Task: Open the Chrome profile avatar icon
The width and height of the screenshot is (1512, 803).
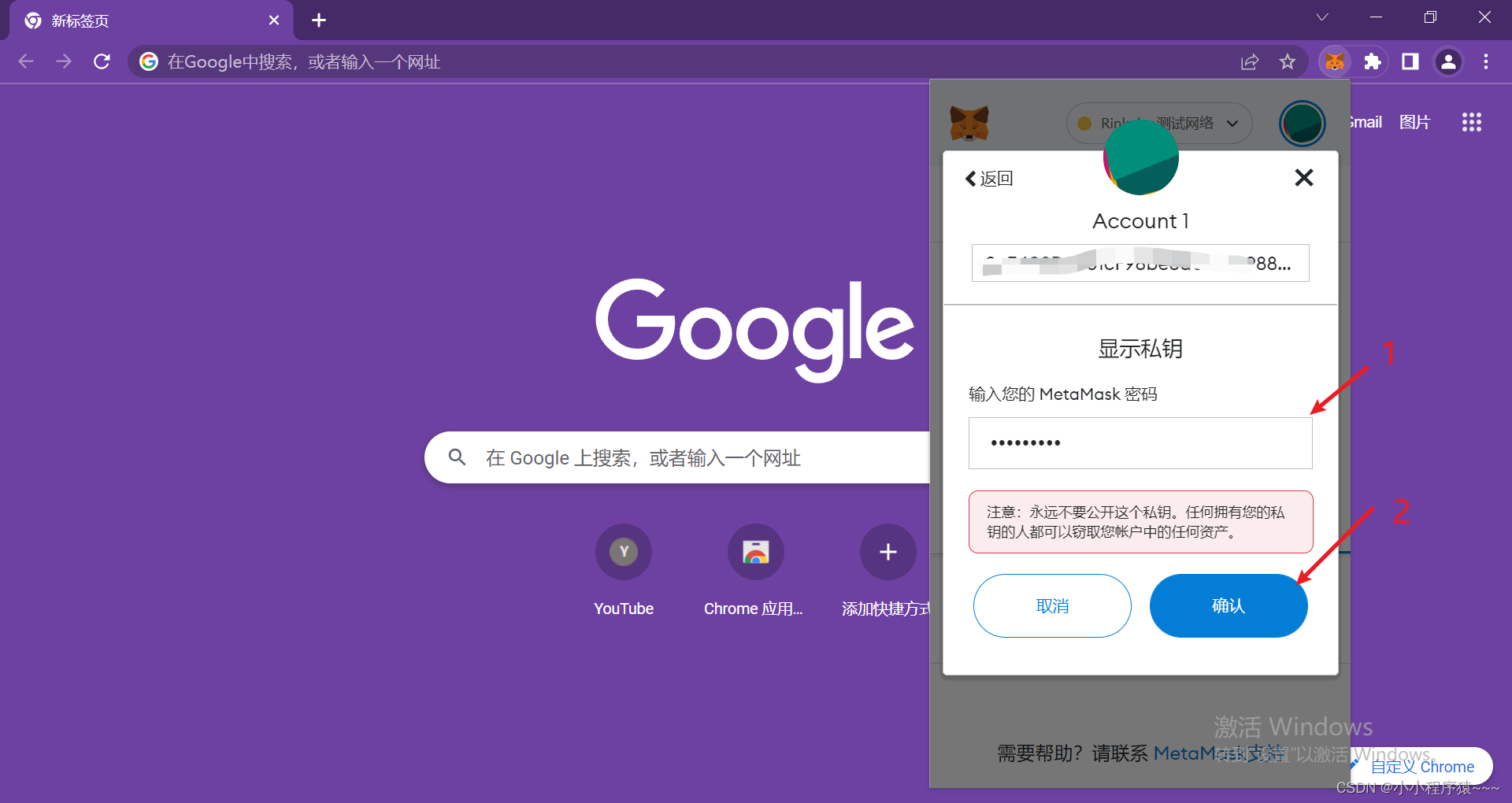Action: 1448,61
